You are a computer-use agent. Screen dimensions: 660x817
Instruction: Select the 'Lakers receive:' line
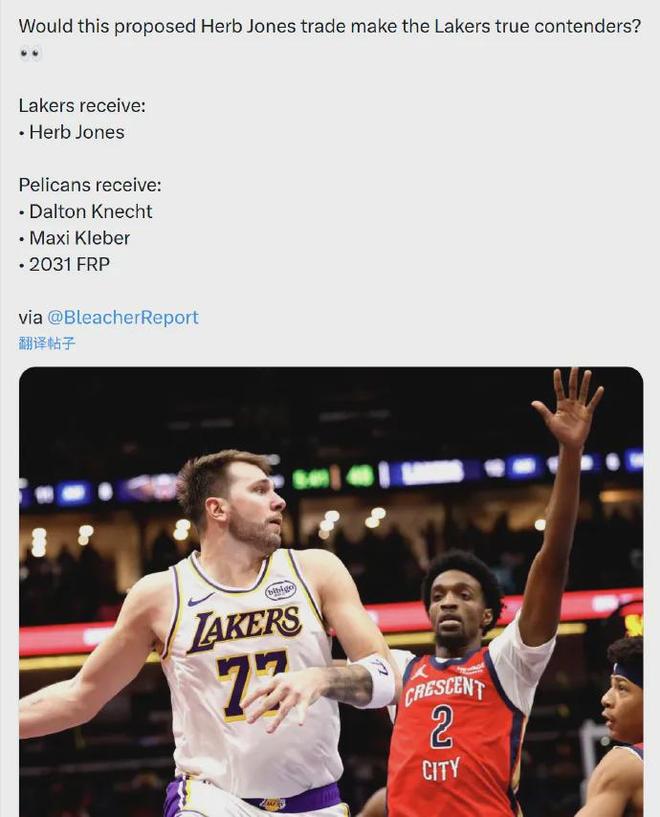(82, 106)
